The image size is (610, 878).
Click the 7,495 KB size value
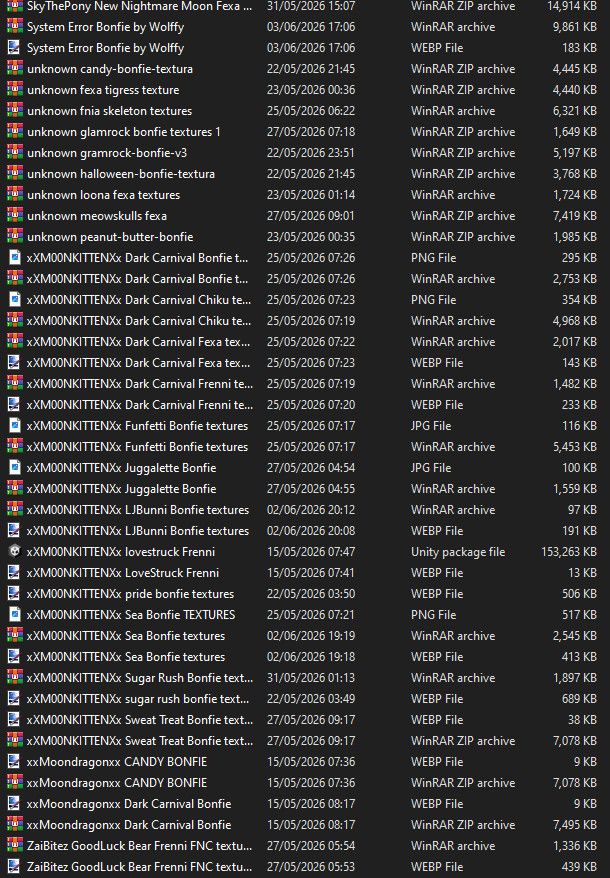coord(574,824)
